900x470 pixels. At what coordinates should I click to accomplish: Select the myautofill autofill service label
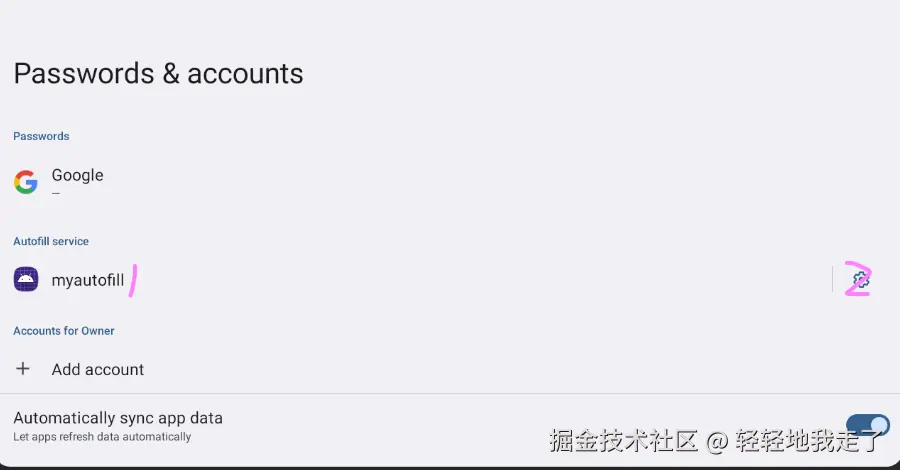click(x=88, y=280)
